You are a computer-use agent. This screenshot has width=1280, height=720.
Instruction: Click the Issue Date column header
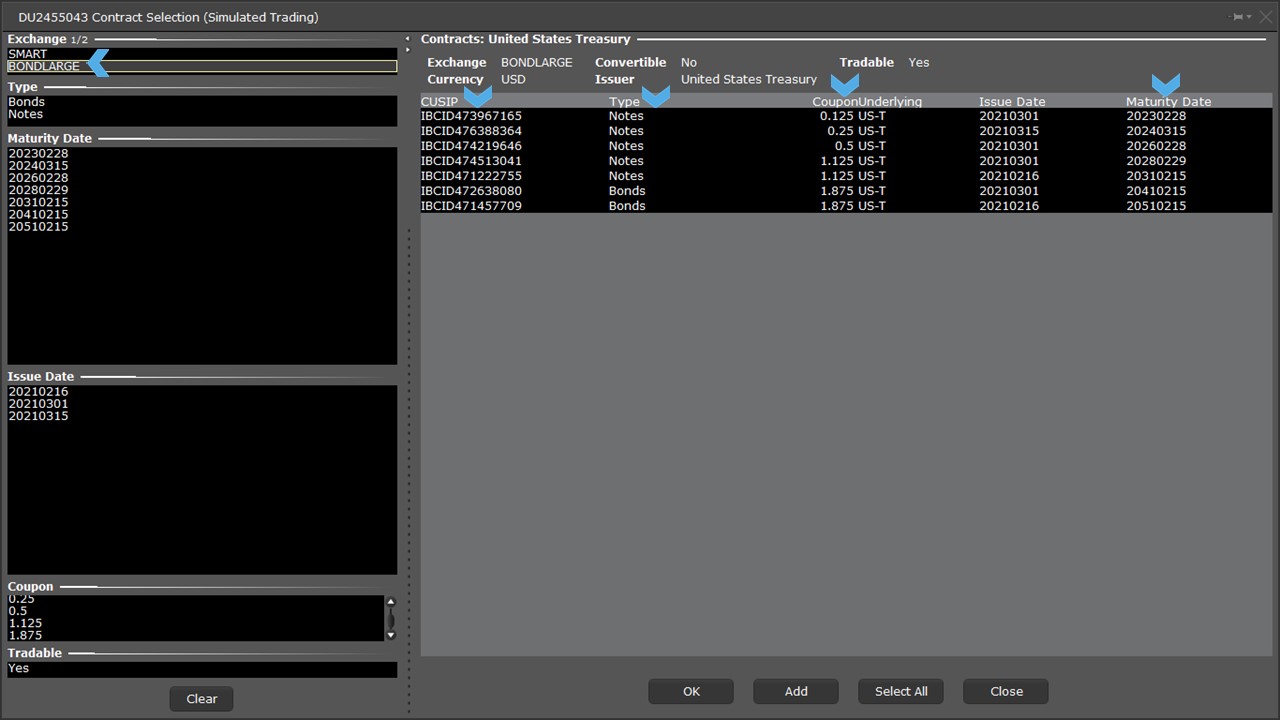coord(1012,102)
